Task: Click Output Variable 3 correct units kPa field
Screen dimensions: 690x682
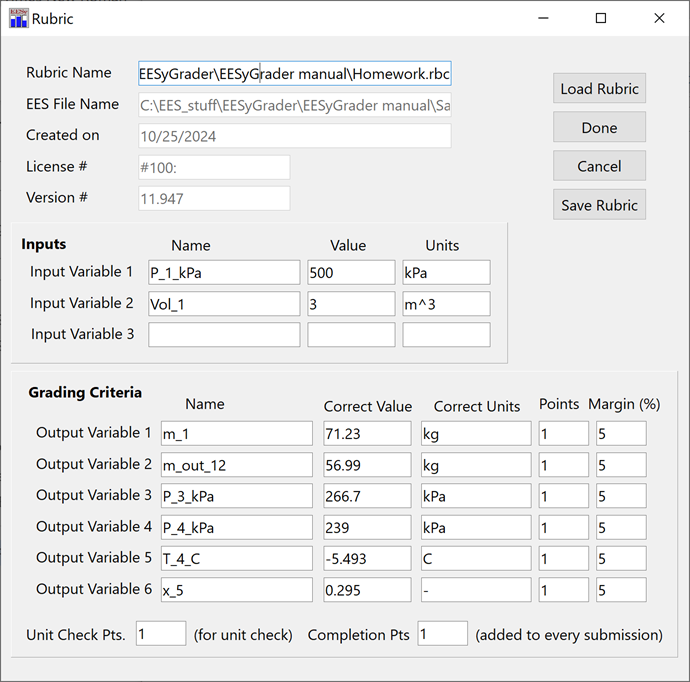Action: pos(475,496)
